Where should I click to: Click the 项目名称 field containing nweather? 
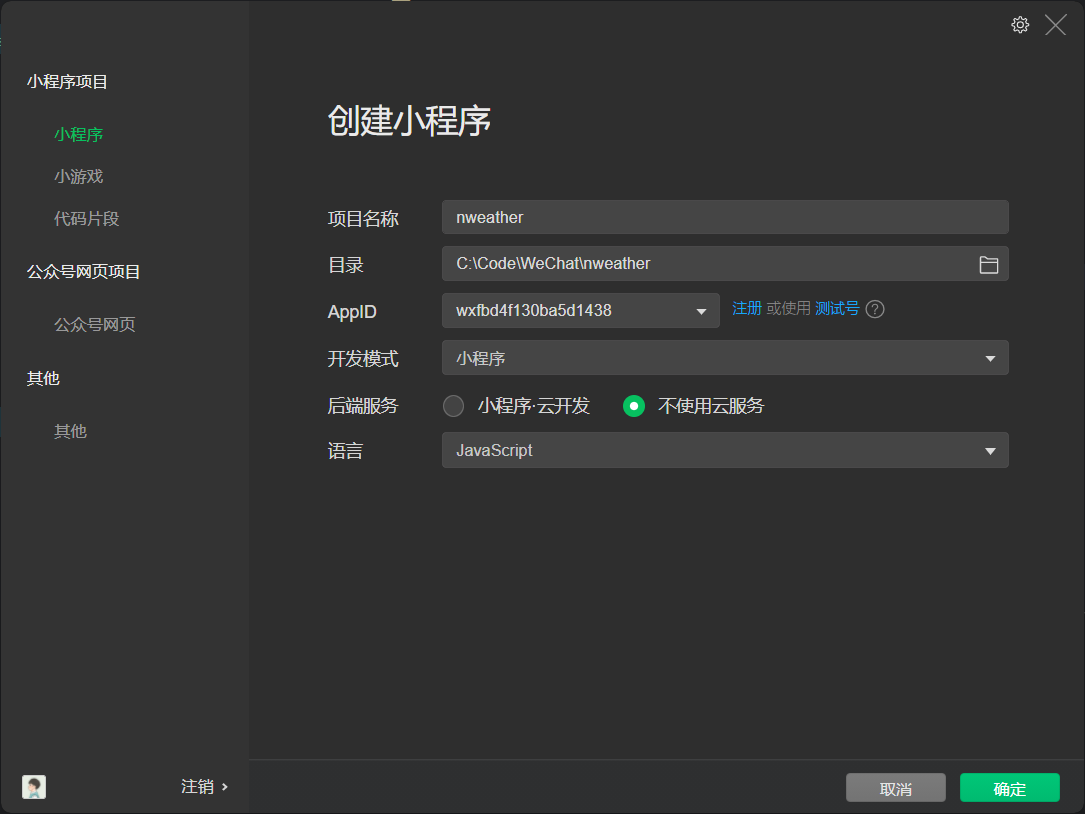725,217
